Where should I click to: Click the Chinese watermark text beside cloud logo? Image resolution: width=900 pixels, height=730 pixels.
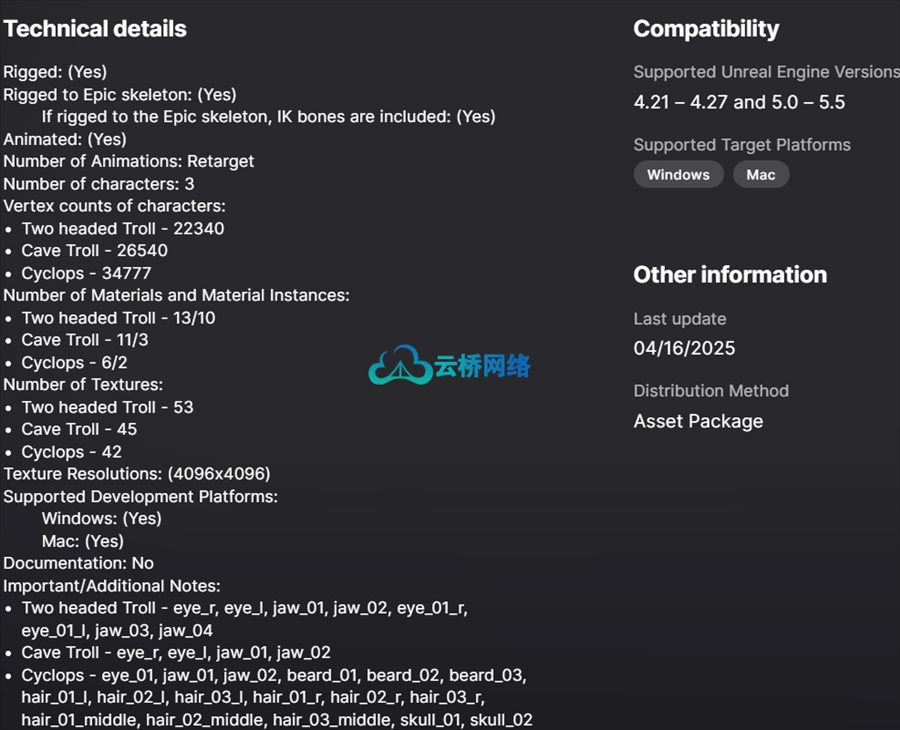tap(482, 366)
